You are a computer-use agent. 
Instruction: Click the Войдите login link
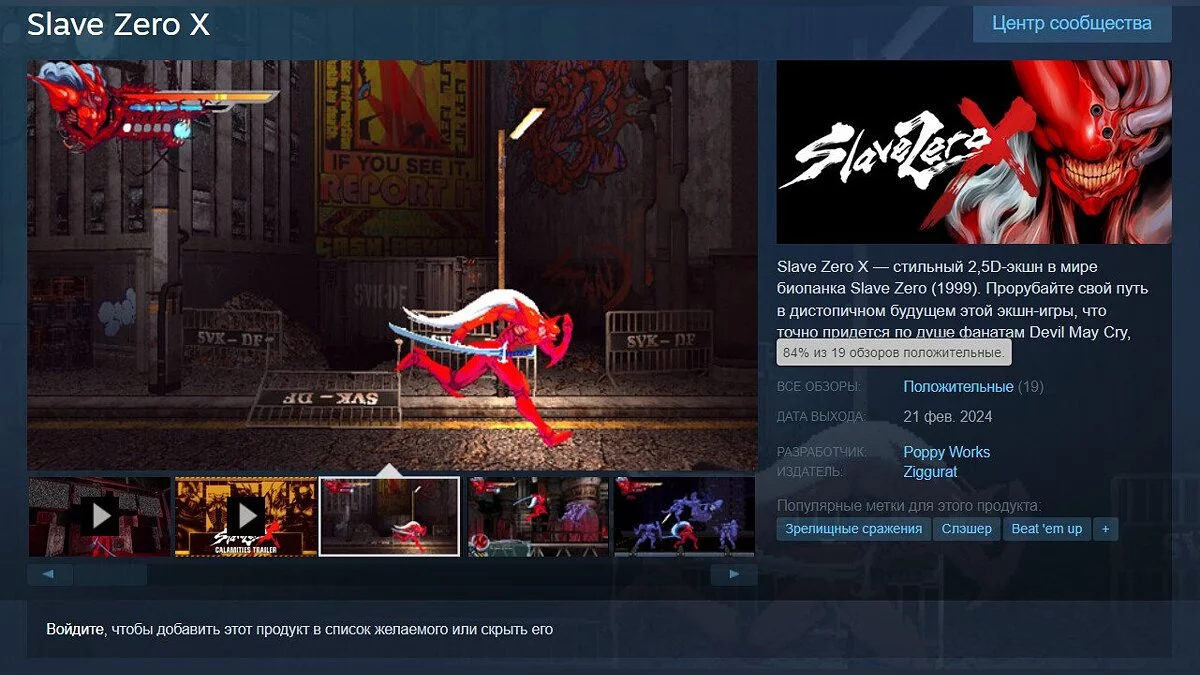point(75,630)
